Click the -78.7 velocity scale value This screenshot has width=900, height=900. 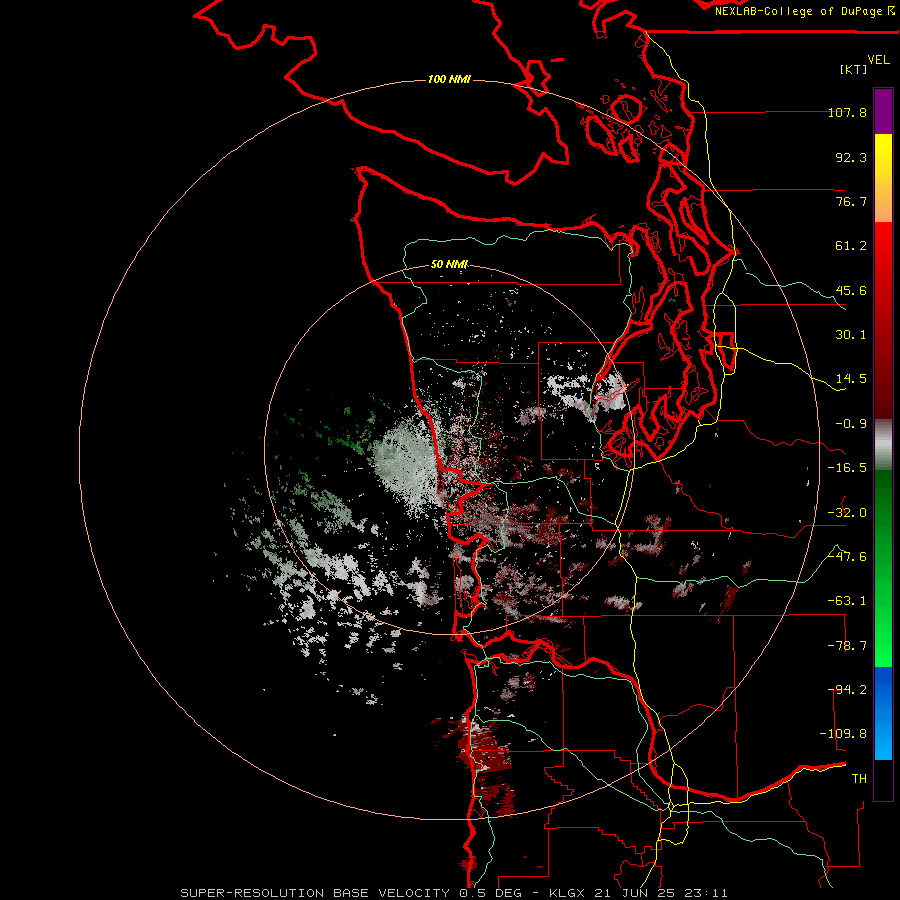coord(847,646)
